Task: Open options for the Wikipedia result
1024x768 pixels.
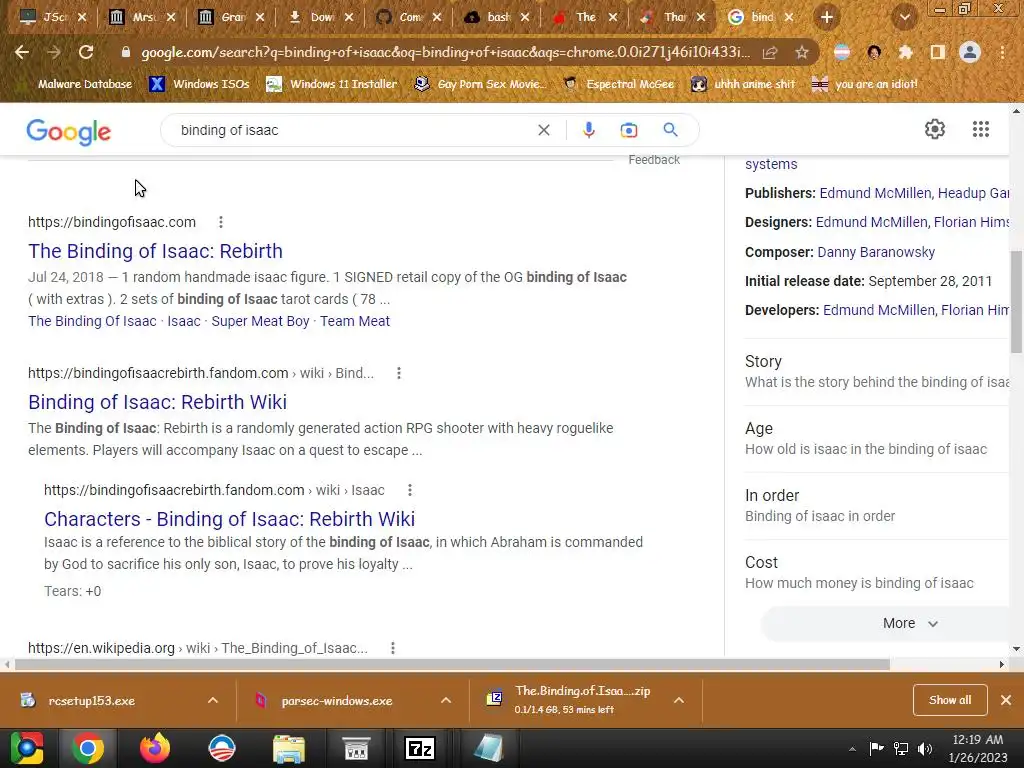Action: point(392,648)
